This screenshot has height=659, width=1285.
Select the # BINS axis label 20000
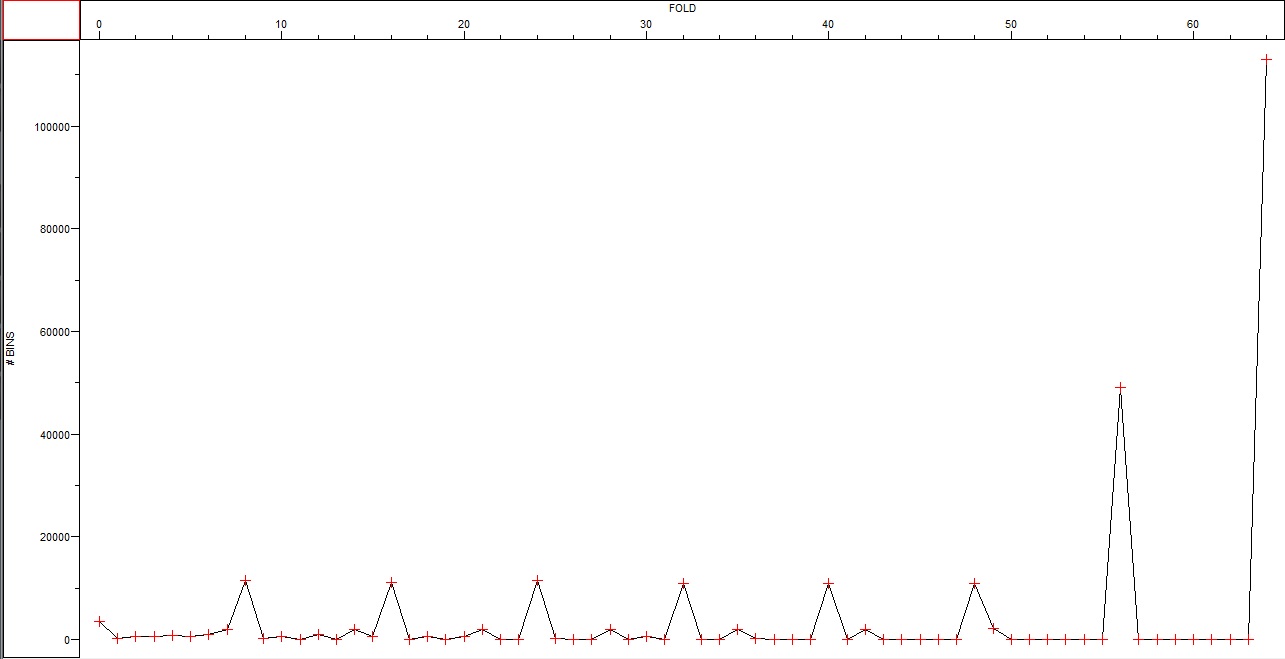pyautogui.click(x=53, y=537)
